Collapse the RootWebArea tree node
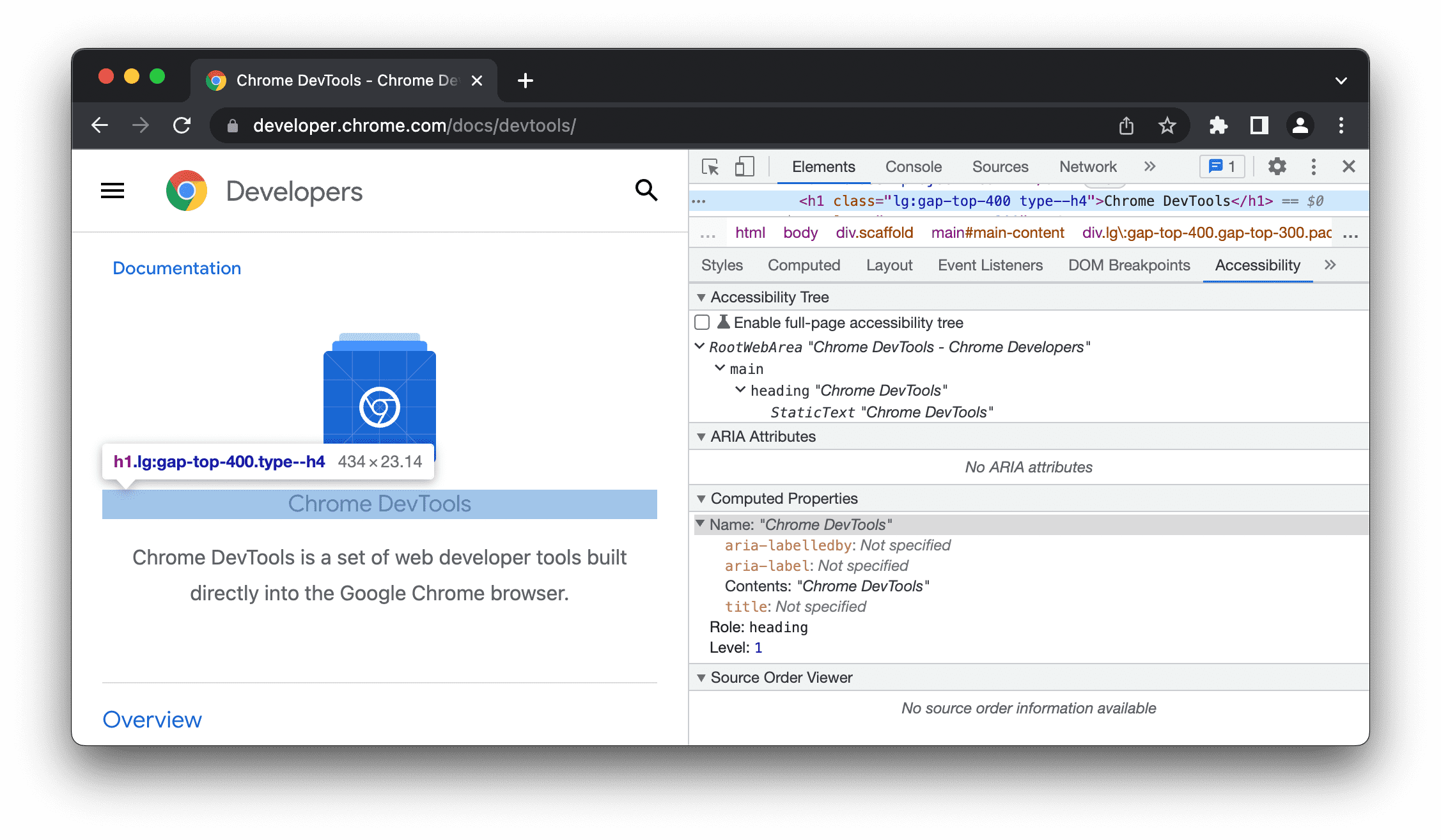Image resolution: width=1441 pixels, height=840 pixels. click(701, 346)
